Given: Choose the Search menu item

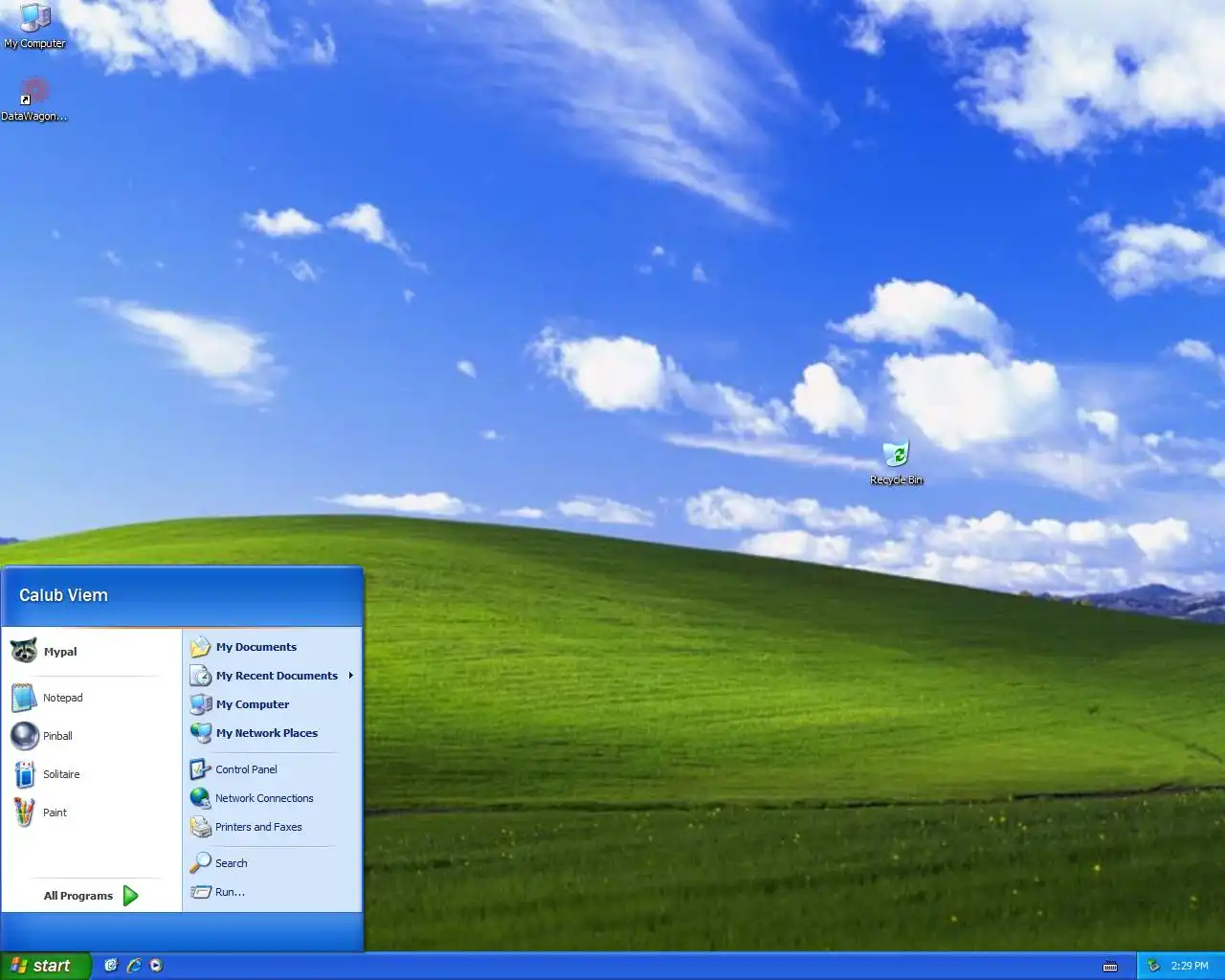Looking at the screenshot, I should pyautogui.click(x=272, y=863).
